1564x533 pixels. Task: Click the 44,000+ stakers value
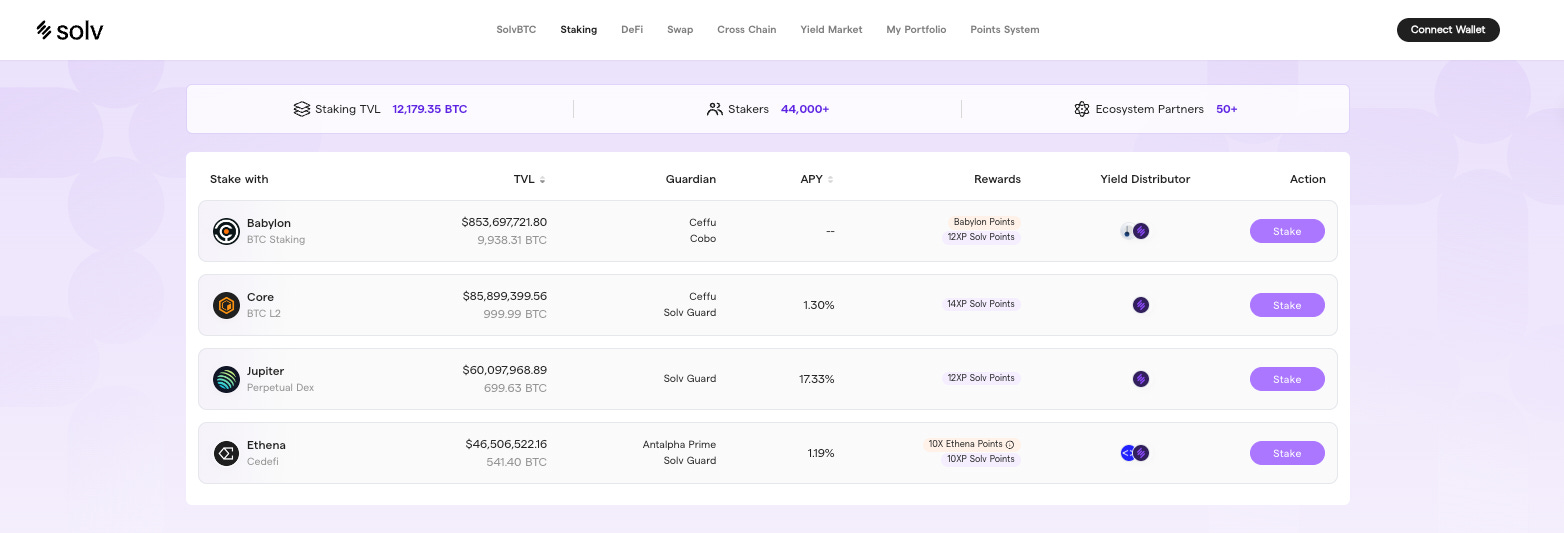pos(805,109)
